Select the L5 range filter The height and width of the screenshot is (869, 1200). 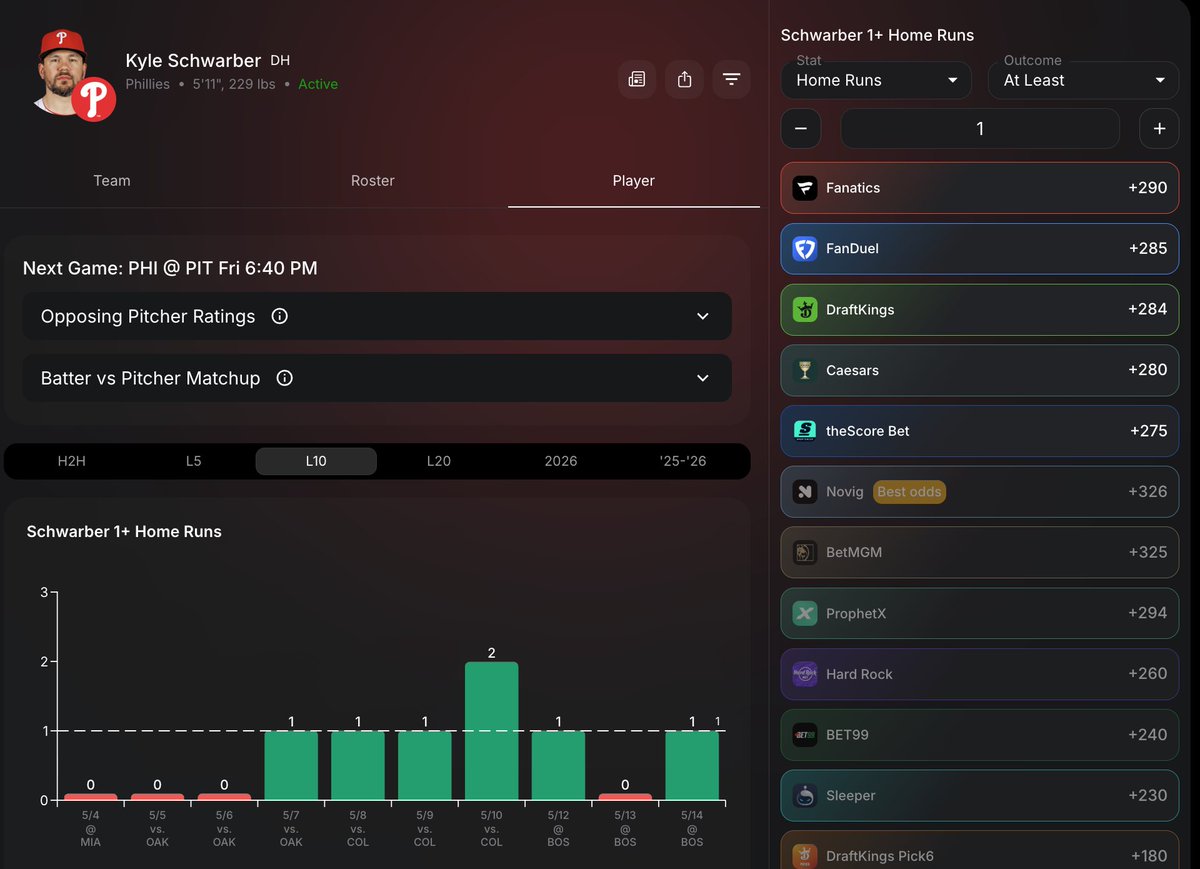tap(194, 461)
